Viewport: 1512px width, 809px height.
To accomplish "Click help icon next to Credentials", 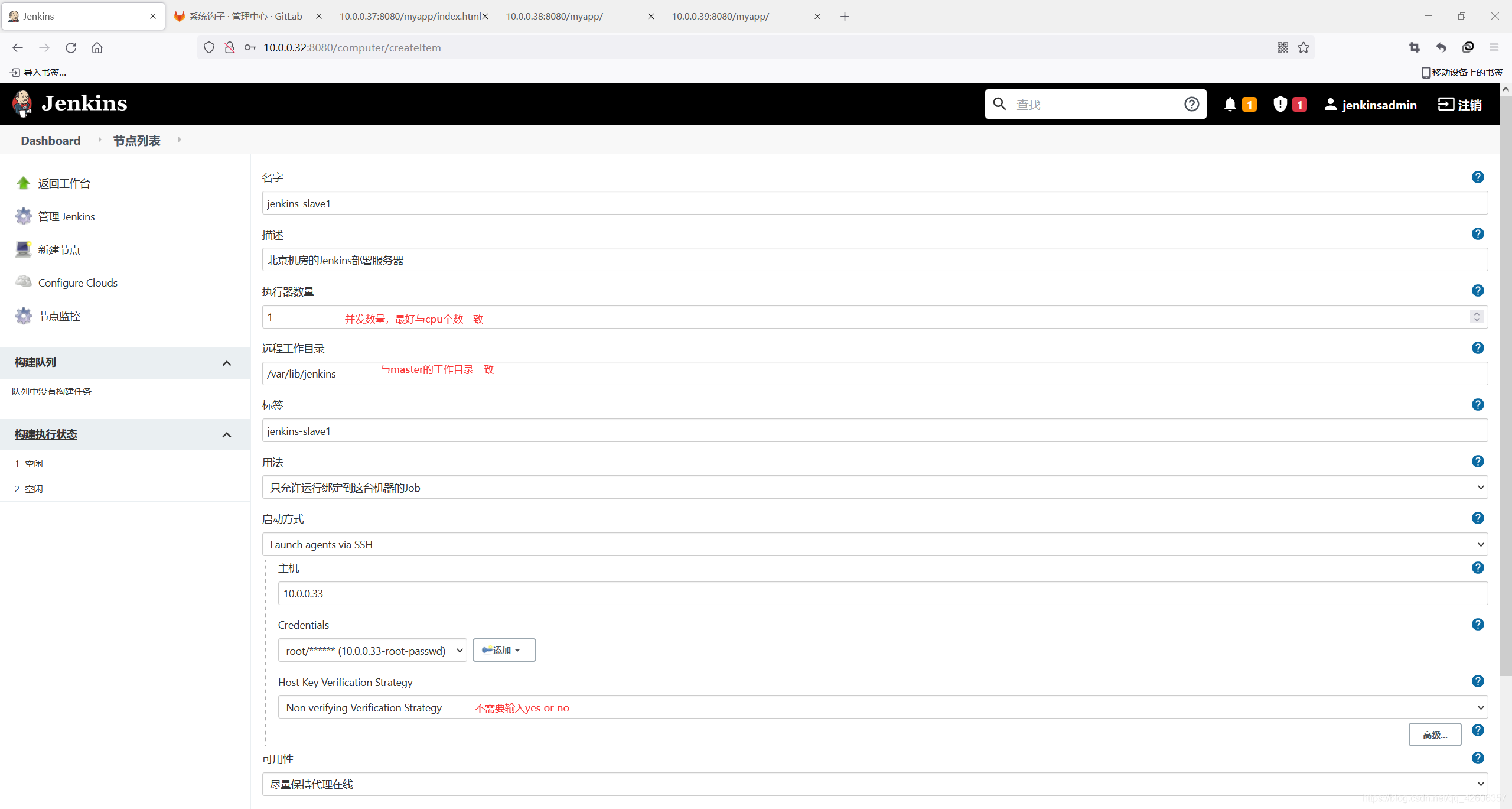I will tap(1477, 625).
